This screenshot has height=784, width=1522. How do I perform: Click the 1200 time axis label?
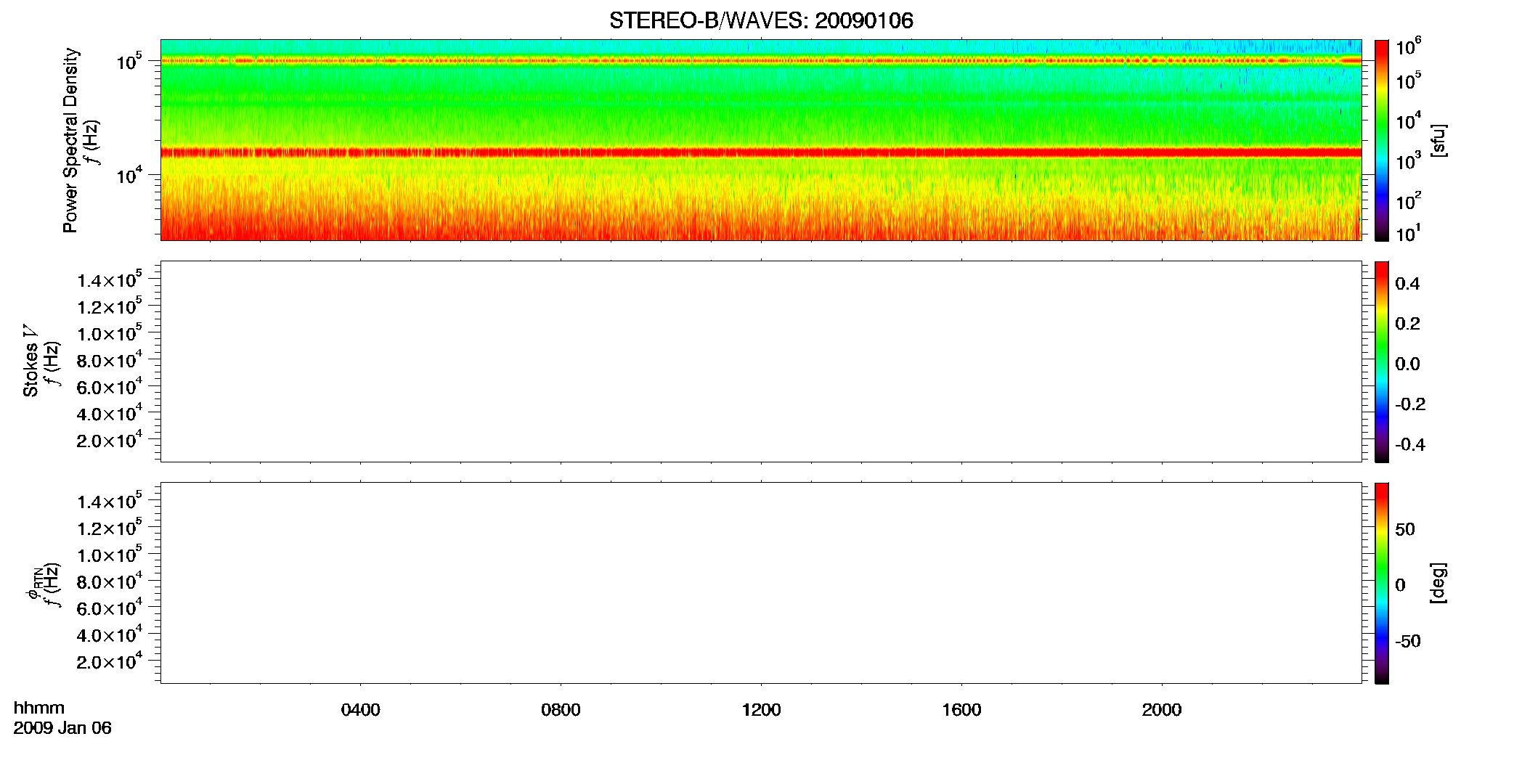pyautogui.click(x=761, y=710)
